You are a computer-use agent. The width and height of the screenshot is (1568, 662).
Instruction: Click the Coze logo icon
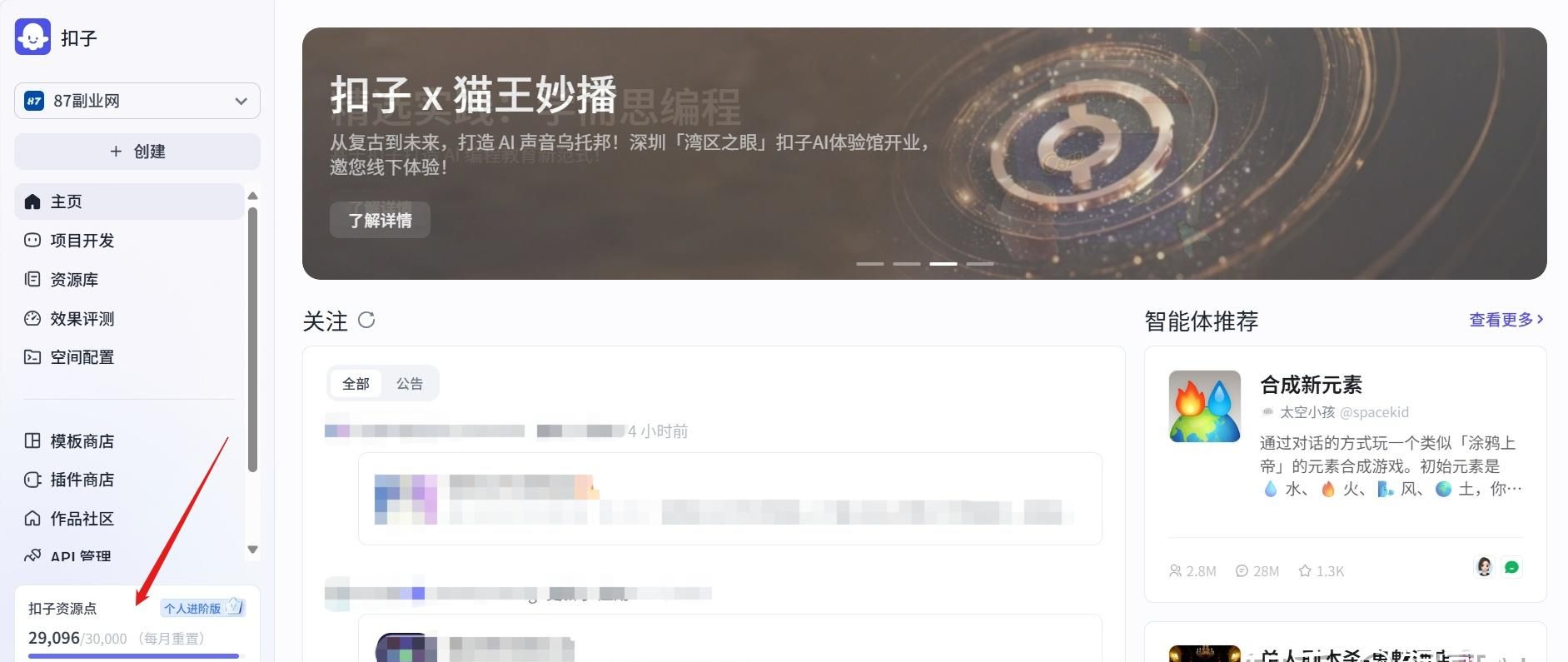[33, 37]
